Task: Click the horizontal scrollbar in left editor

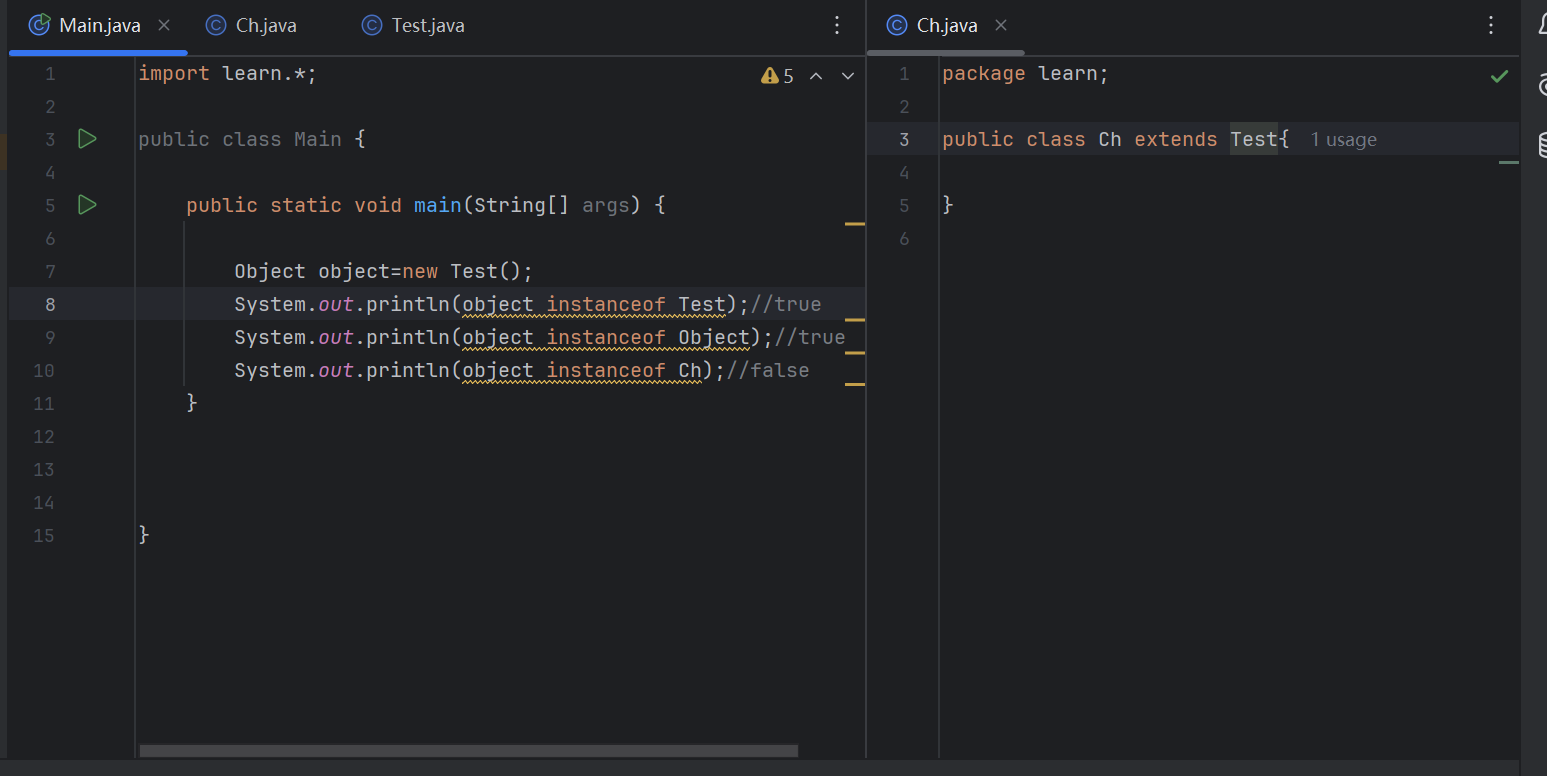Action: [x=468, y=750]
